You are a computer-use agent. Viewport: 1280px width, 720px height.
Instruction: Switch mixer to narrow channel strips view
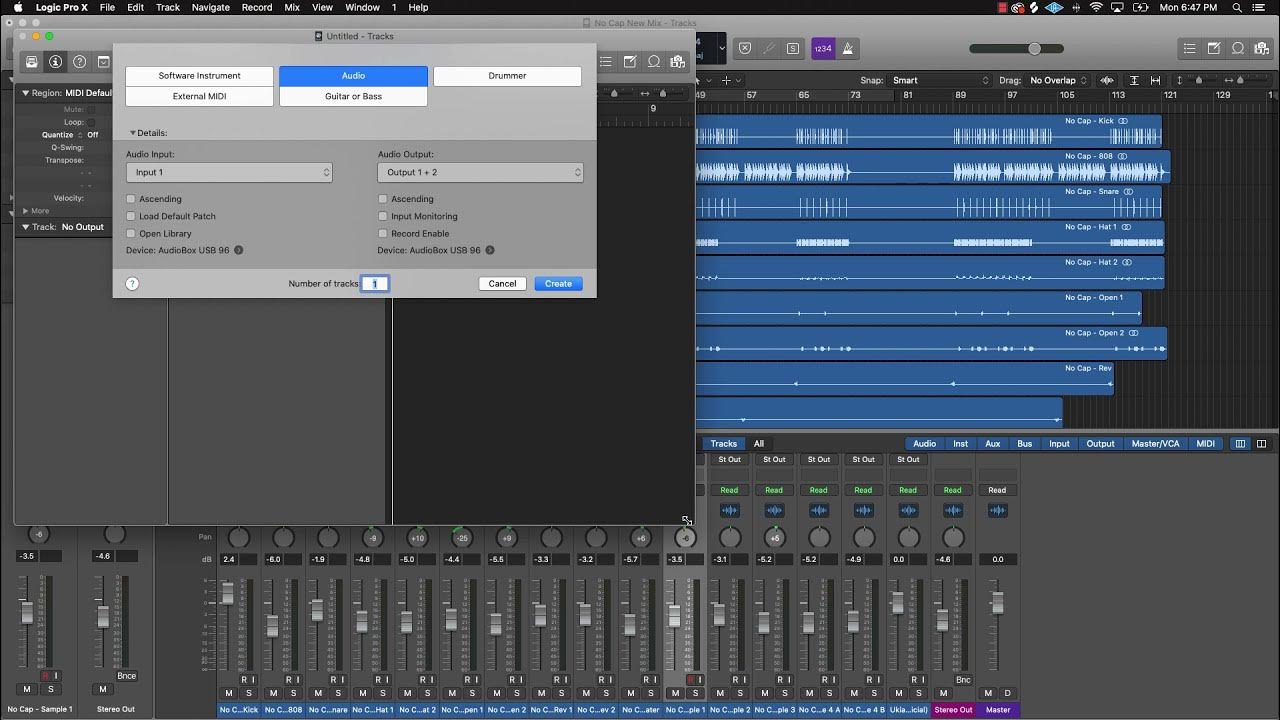[1241, 444]
